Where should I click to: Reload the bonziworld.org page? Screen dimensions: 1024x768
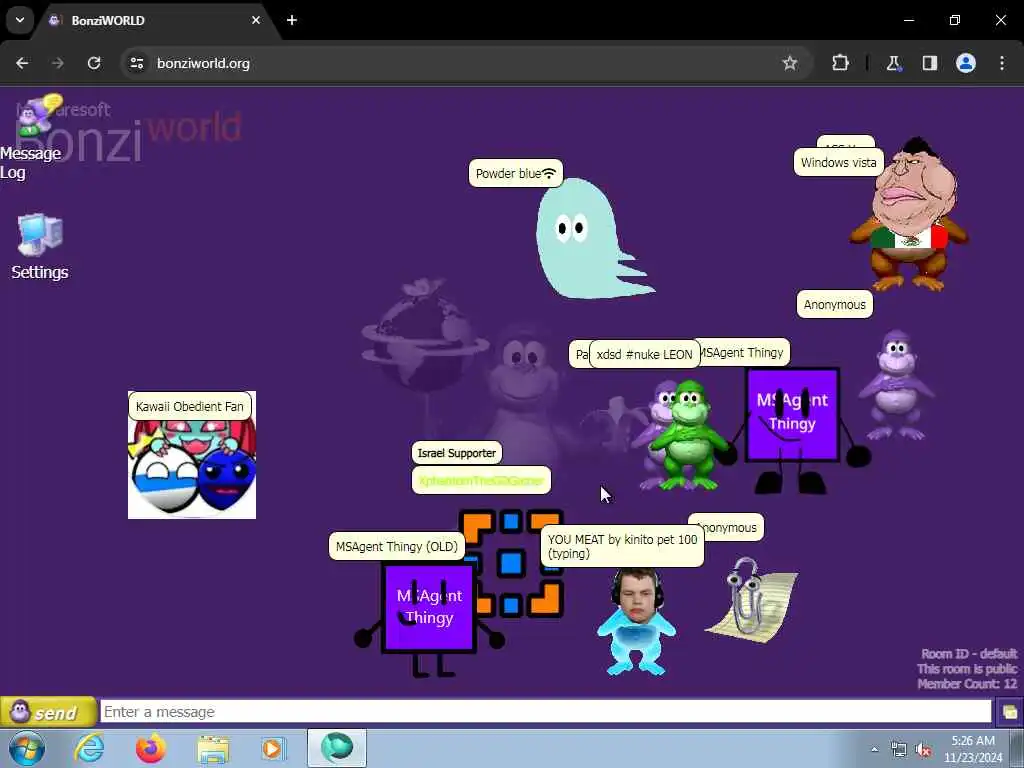(94, 63)
